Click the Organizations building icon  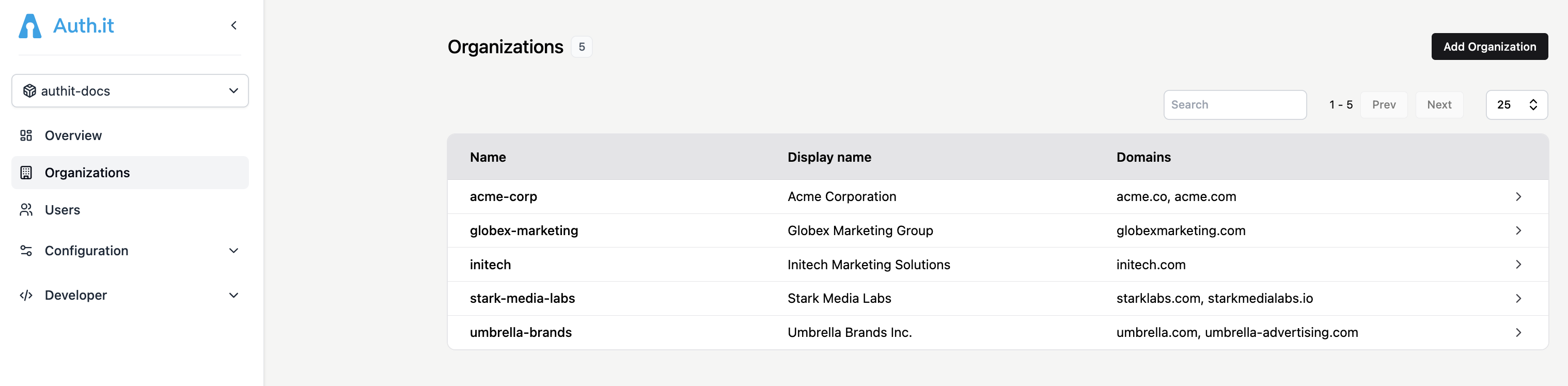tap(26, 172)
